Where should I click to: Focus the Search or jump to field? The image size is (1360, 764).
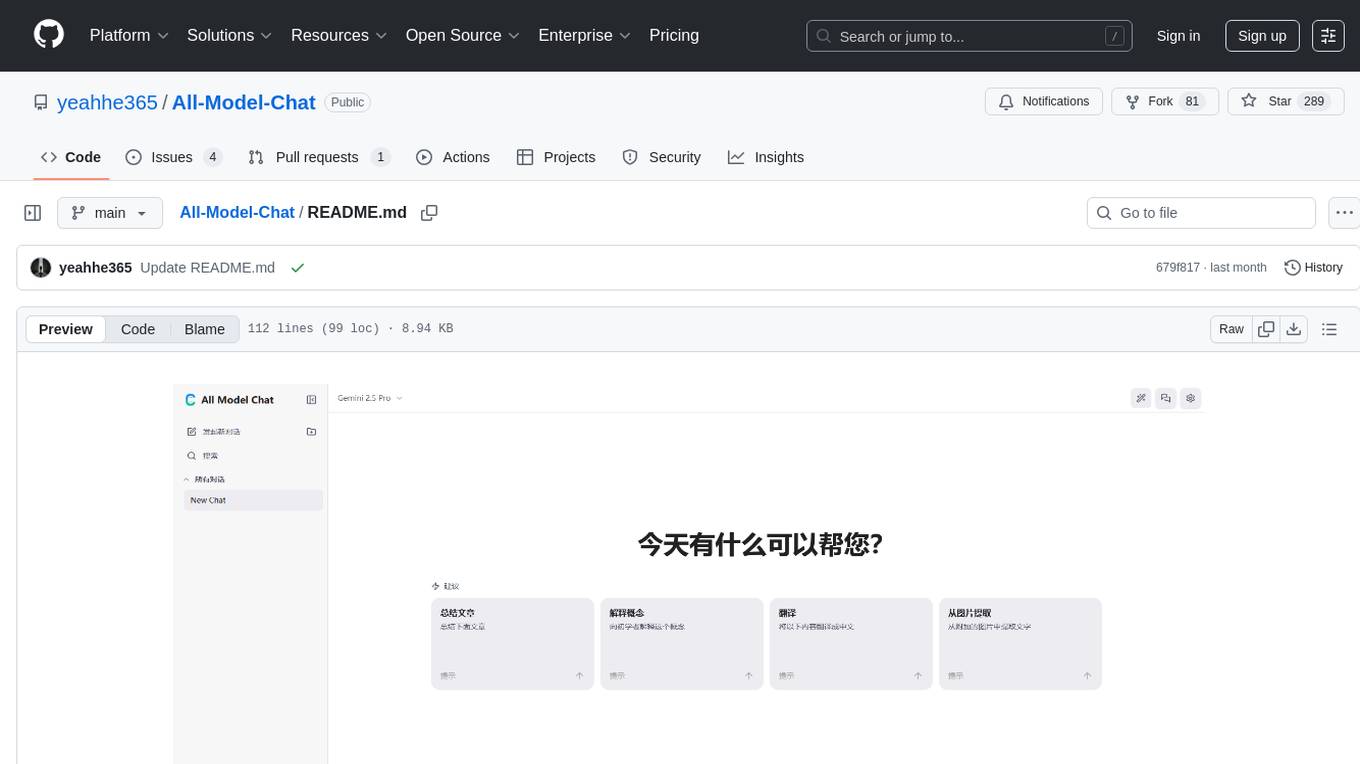tap(969, 36)
